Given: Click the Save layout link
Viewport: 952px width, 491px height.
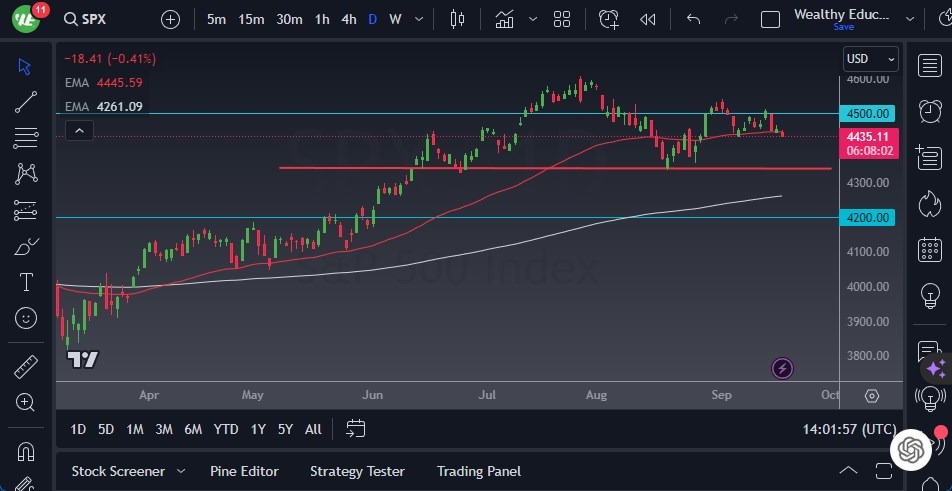Looking at the screenshot, I should coord(843,27).
